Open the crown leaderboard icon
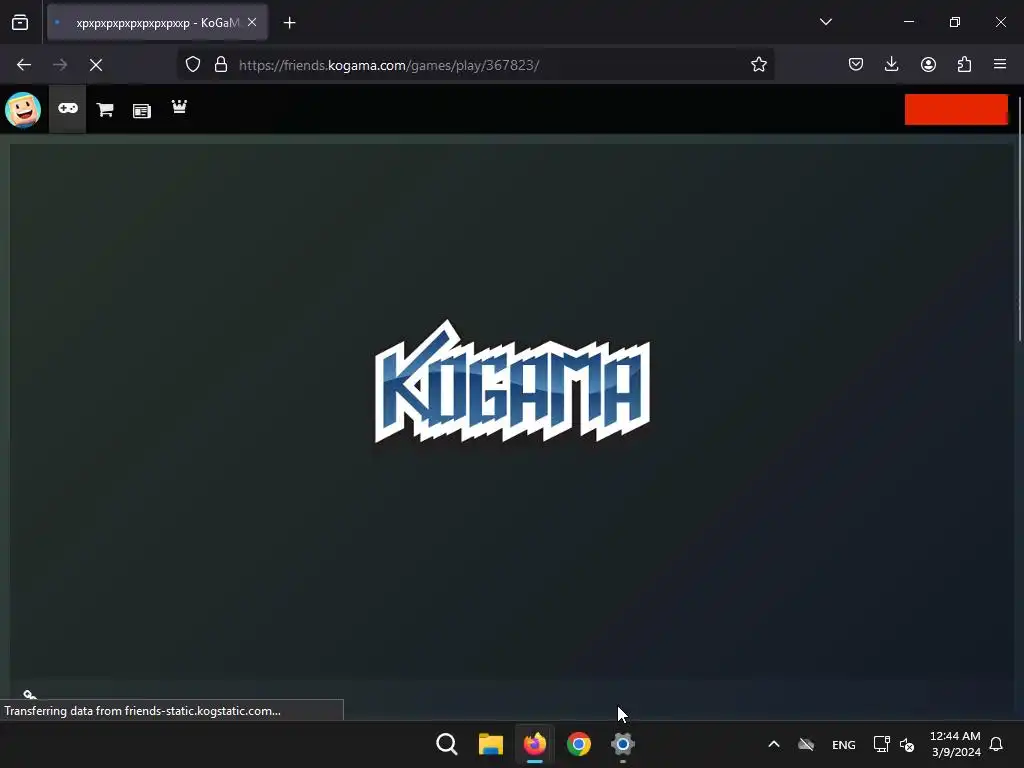Screen dimensions: 1024x768 (179, 106)
